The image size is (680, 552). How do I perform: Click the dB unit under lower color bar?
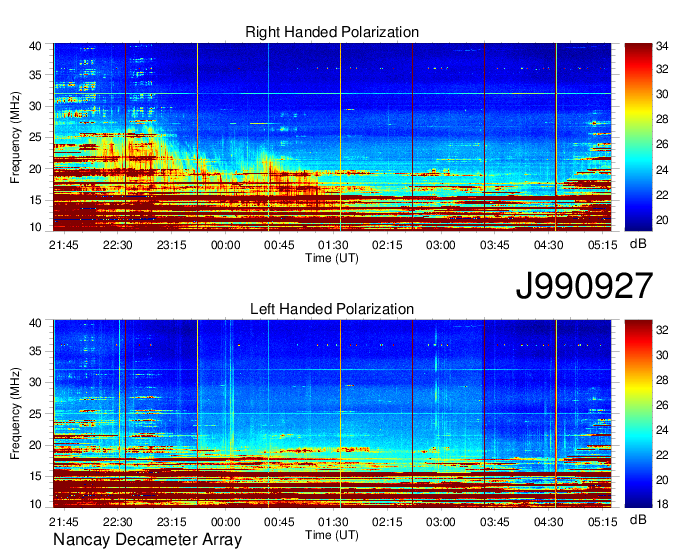click(x=638, y=520)
